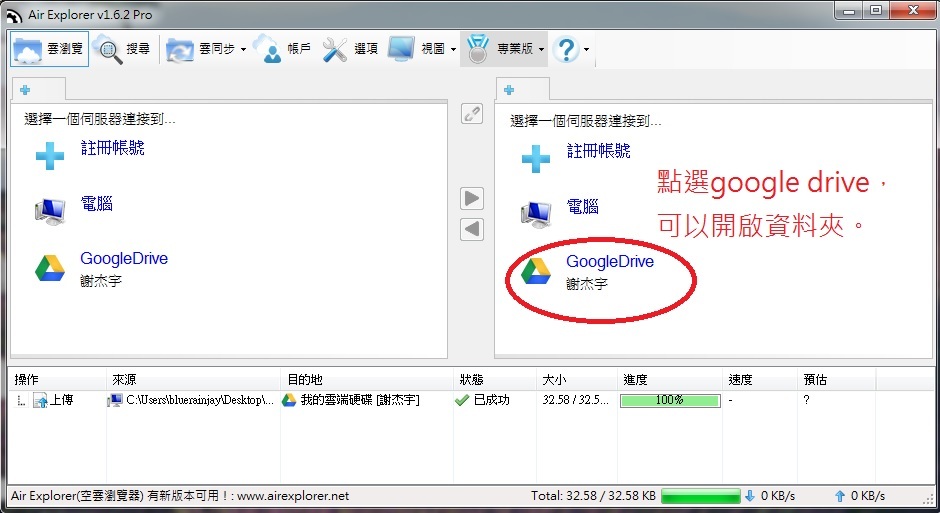Close the Air Explorer window

click(x=913, y=10)
